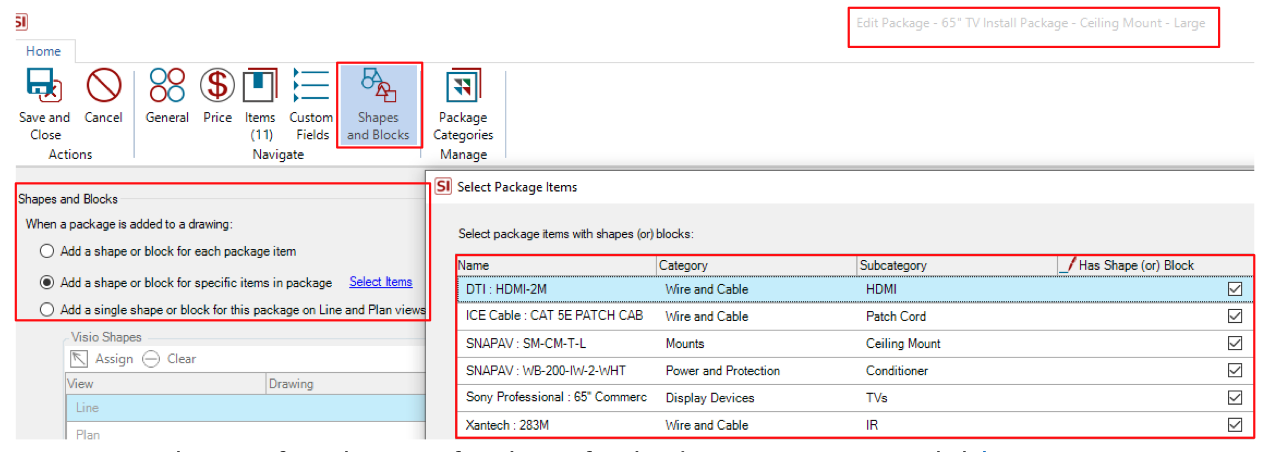Toggle checkbox for ICE Cable : CAT 5E PATCH CAB row

click(1235, 316)
